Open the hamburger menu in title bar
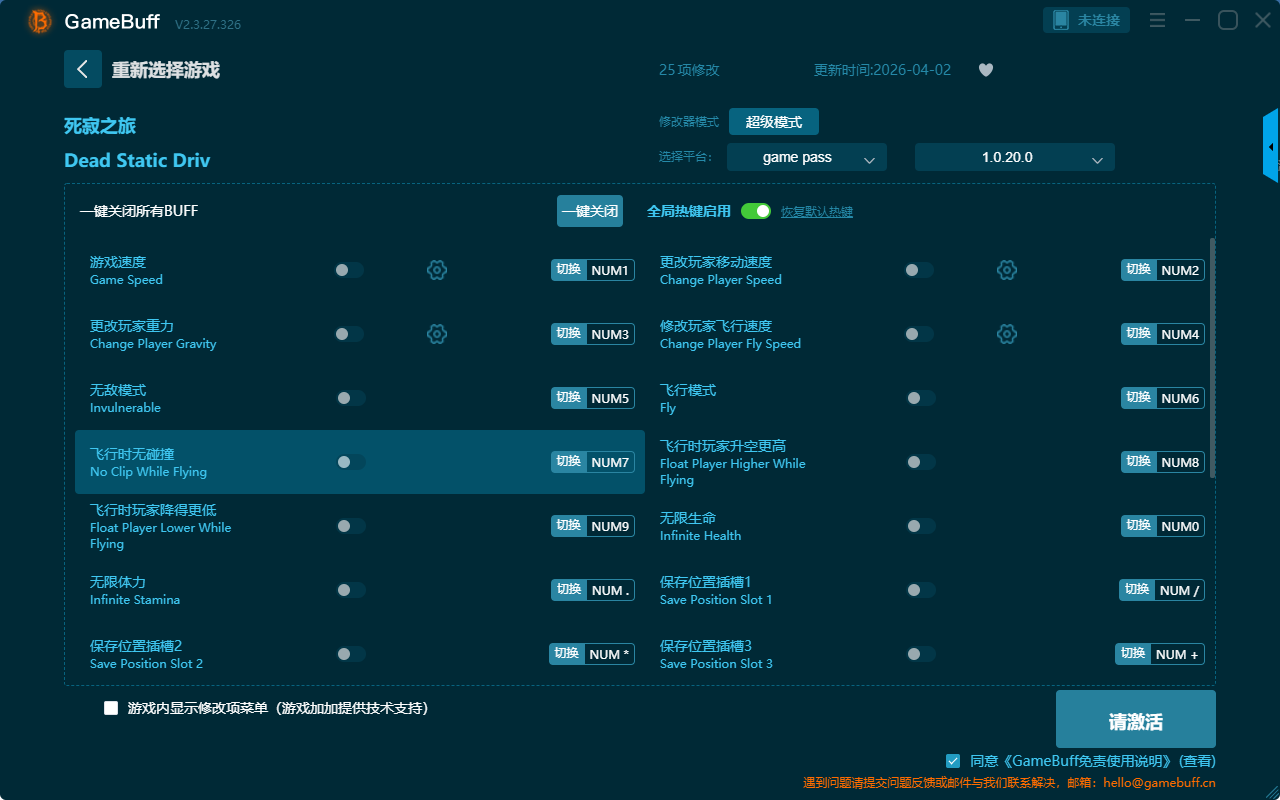This screenshot has width=1280, height=800. click(1157, 20)
